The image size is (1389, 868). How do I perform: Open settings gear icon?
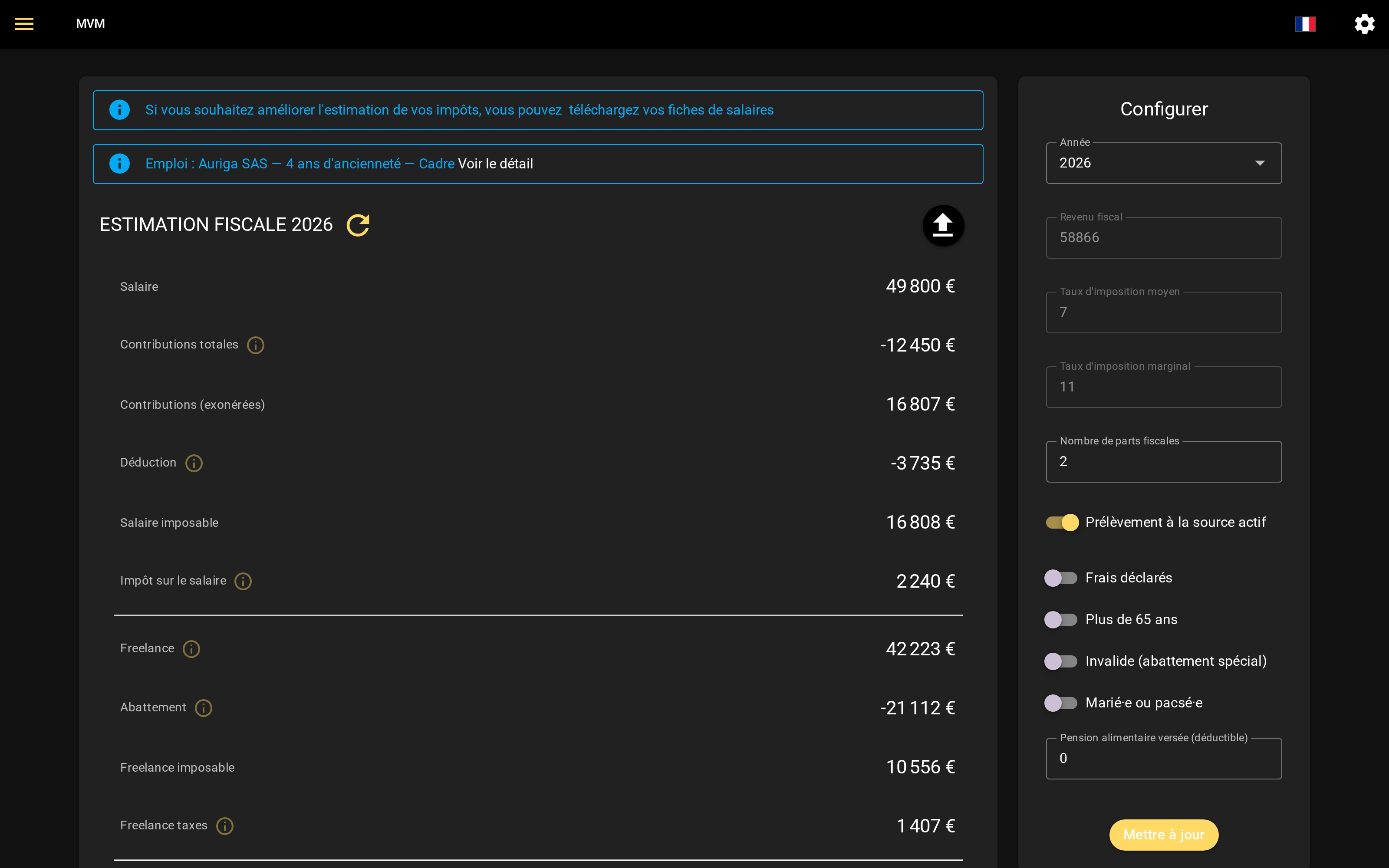pyautogui.click(x=1364, y=24)
